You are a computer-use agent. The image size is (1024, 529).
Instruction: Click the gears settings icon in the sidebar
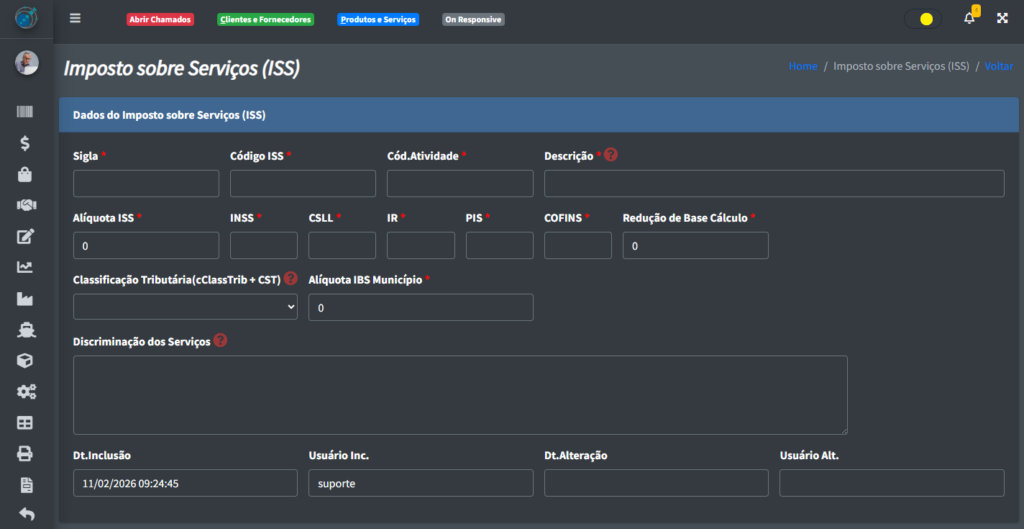click(x=26, y=391)
